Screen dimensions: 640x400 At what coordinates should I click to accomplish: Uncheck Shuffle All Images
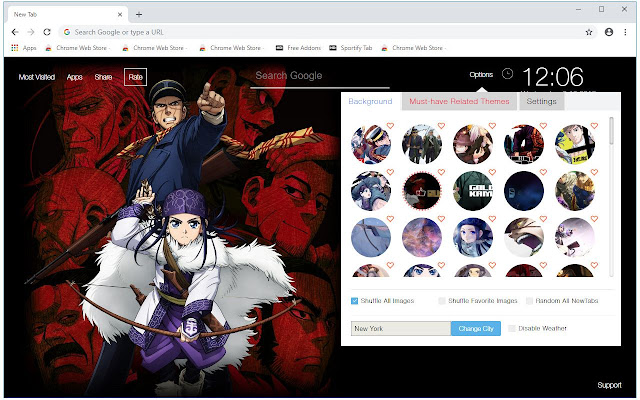click(354, 301)
